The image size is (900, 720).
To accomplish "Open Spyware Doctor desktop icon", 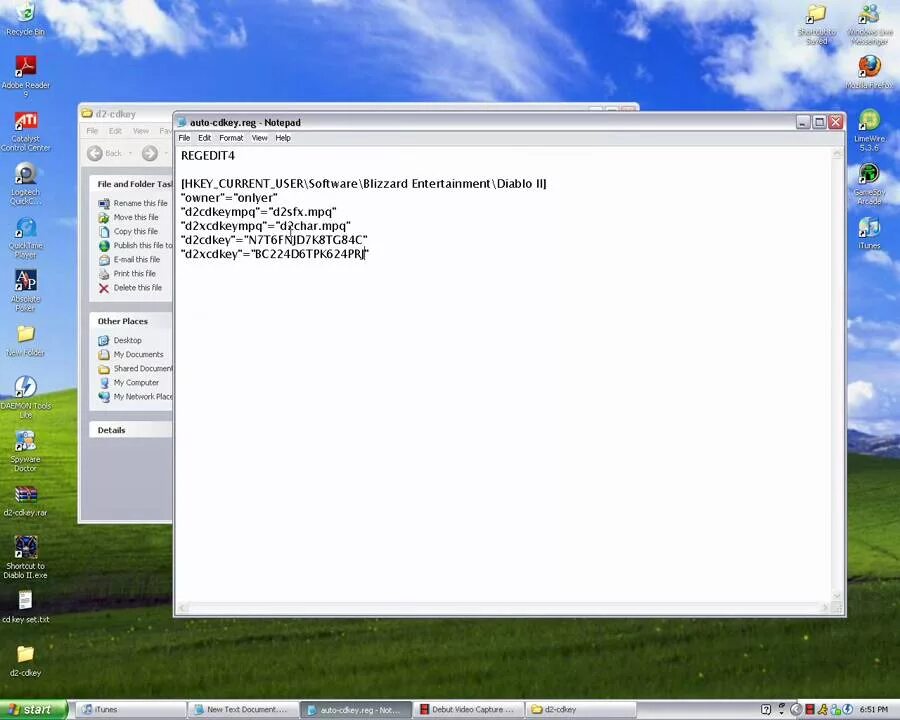I will click(x=25, y=451).
